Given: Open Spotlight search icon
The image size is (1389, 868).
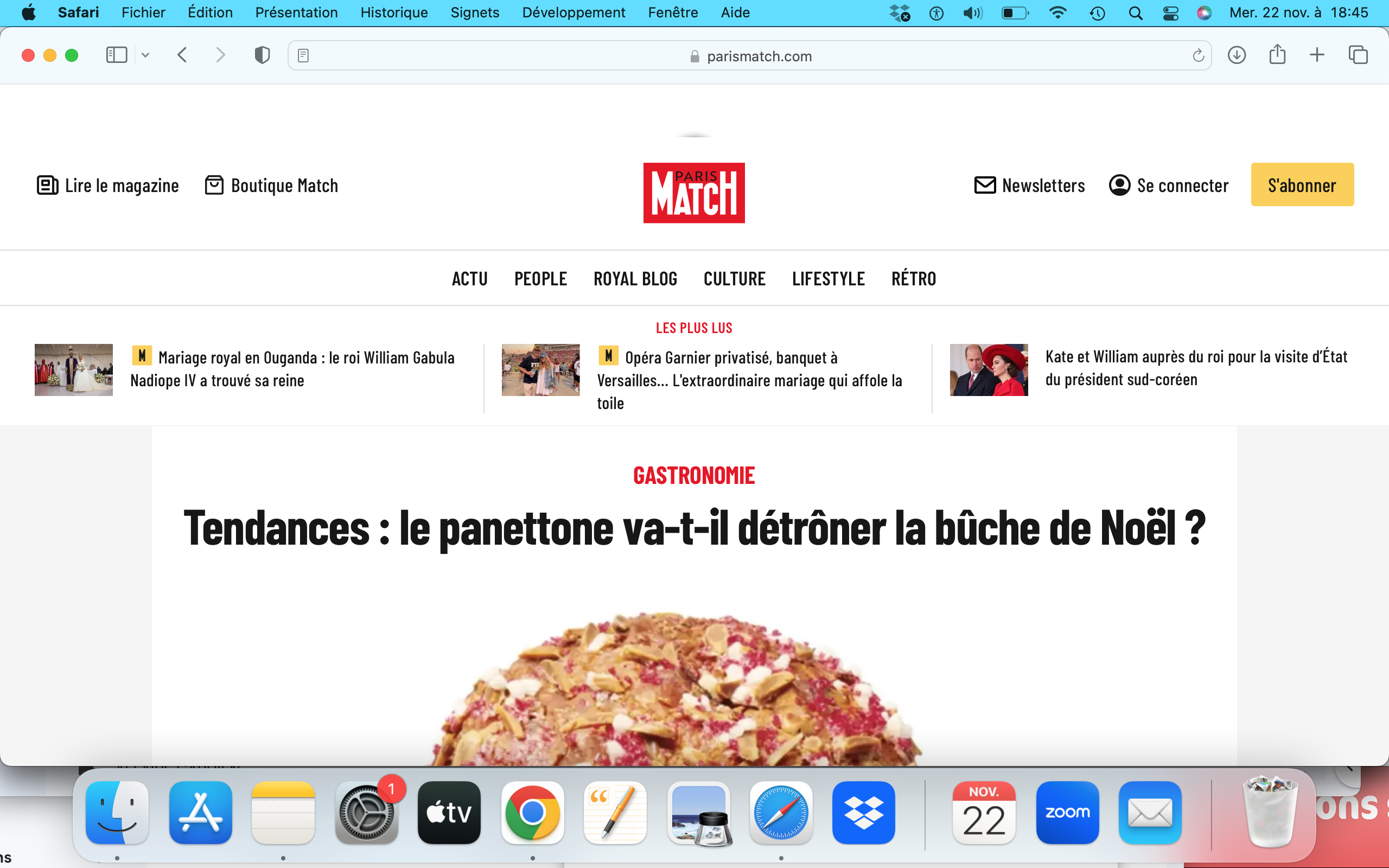Looking at the screenshot, I should [1135, 12].
